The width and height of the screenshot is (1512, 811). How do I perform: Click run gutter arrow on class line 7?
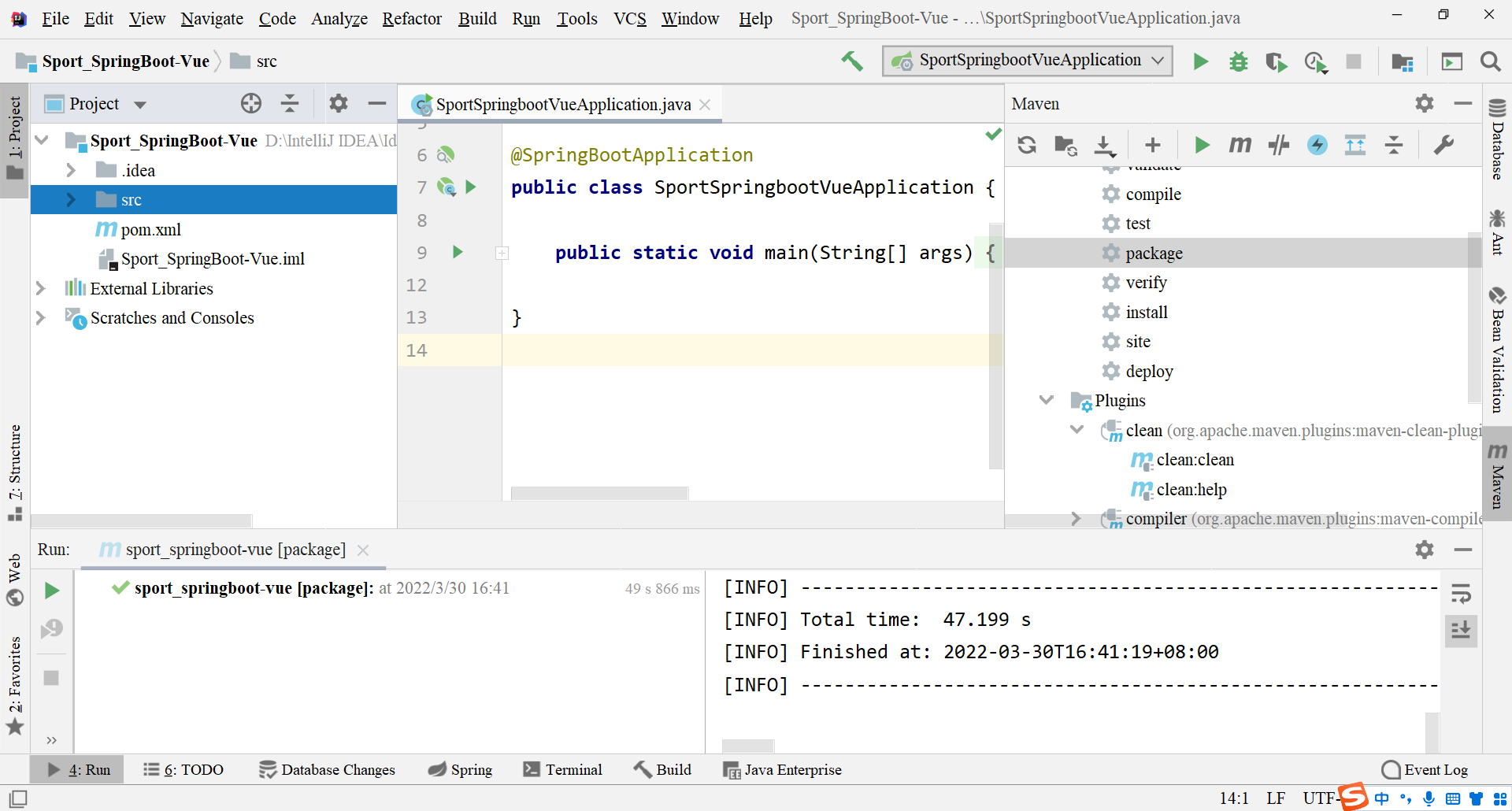(471, 187)
